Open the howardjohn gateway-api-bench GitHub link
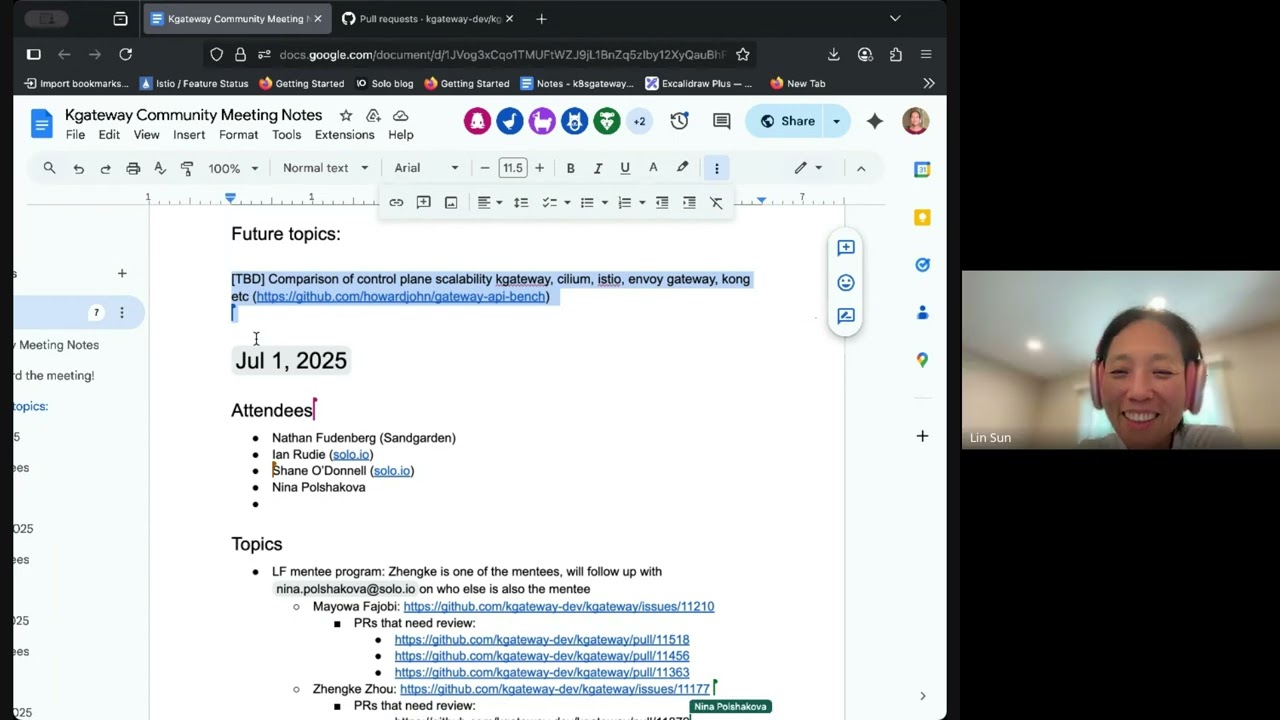The image size is (1280, 720). pos(401,296)
